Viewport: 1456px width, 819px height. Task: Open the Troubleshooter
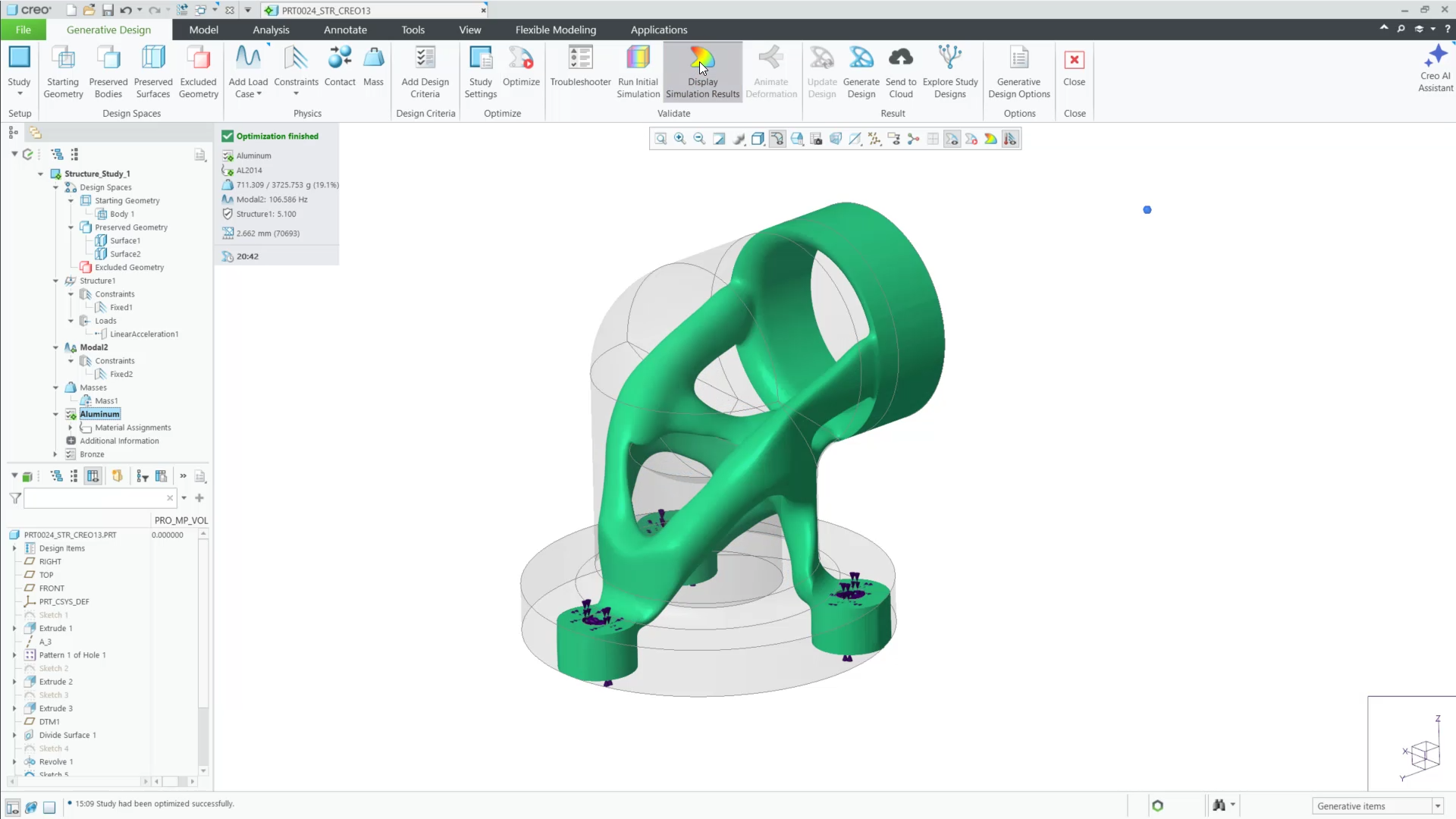tap(580, 67)
